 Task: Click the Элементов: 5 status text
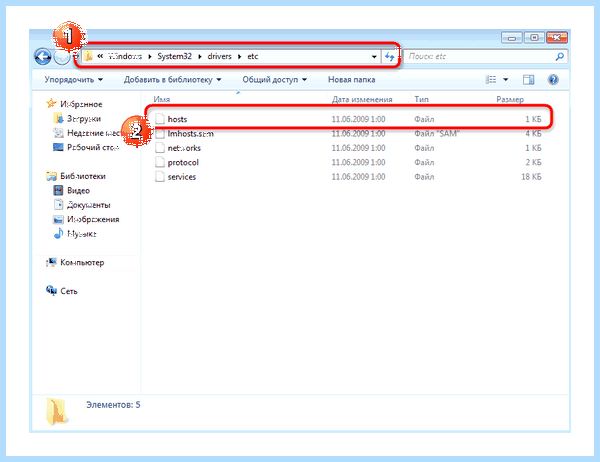[113, 405]
